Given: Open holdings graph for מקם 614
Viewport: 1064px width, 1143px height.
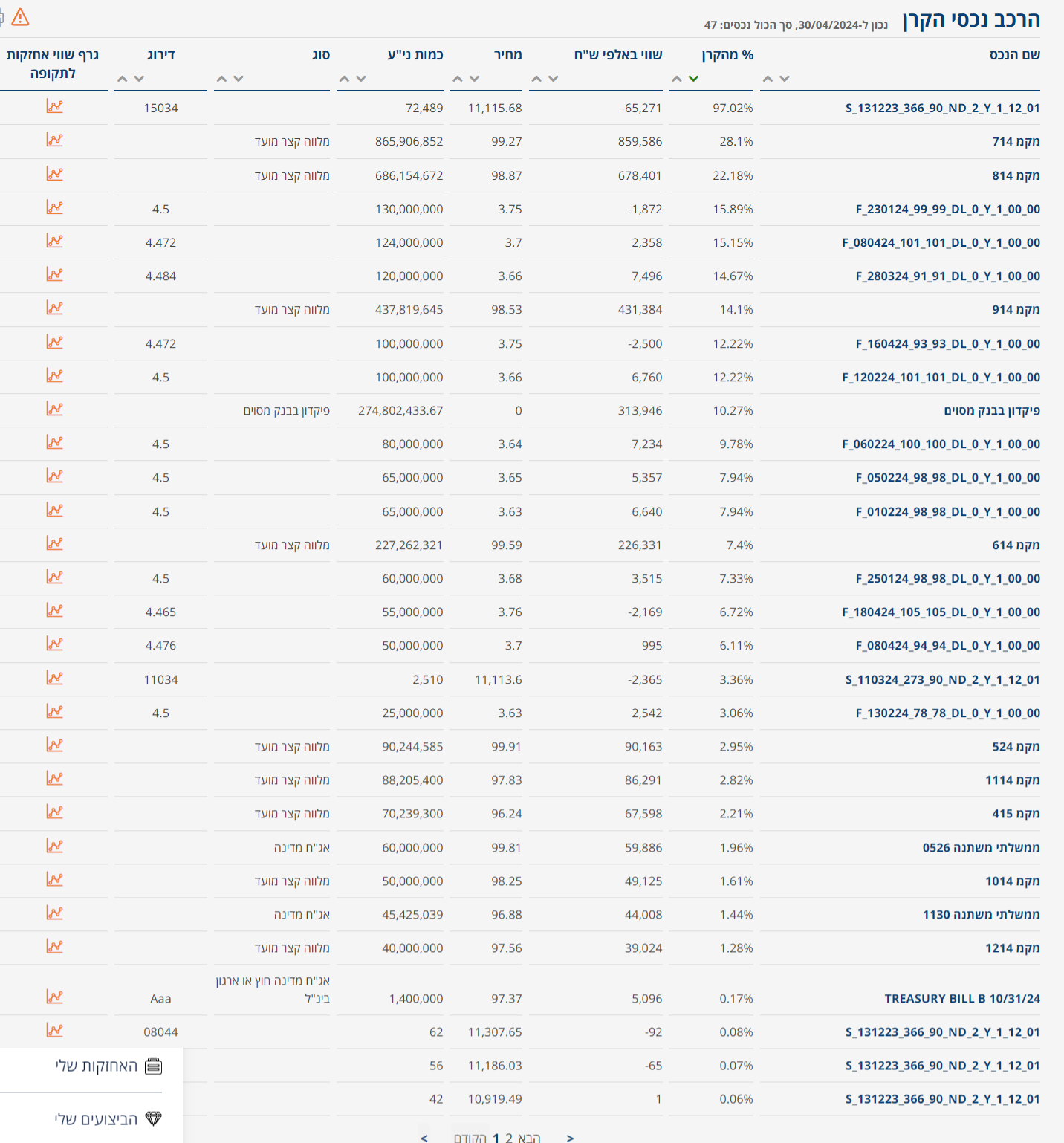Looking at the screenshot, I should 54,544.
